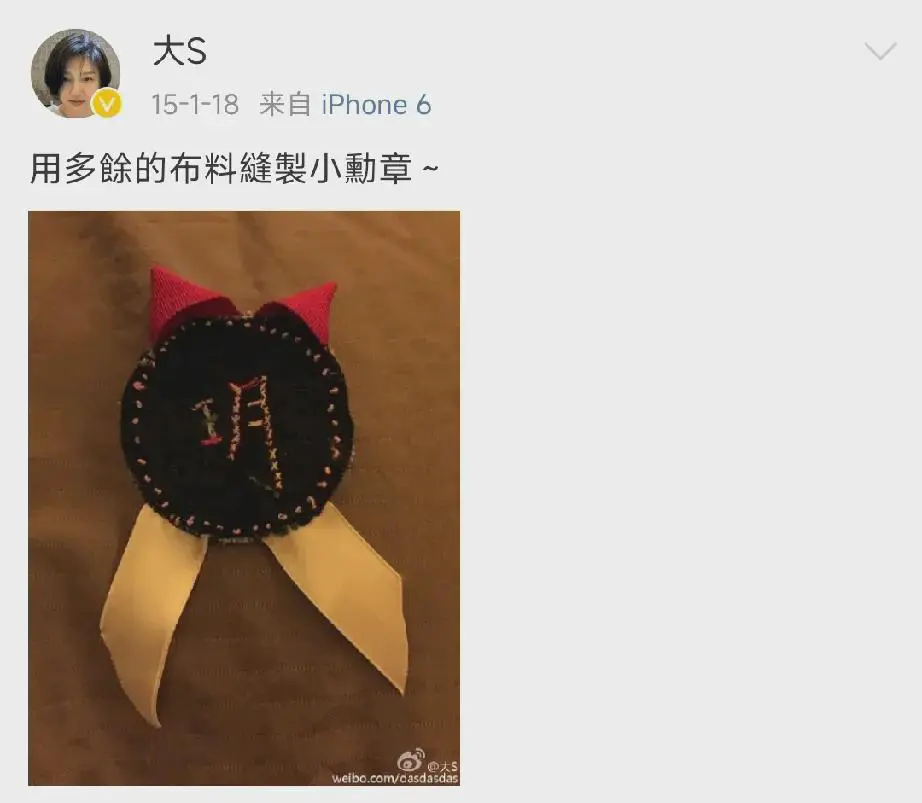The width and height of the screenshot is (922, 803).
Task: Click the yellow verified V badge
Action: (107, 103)
